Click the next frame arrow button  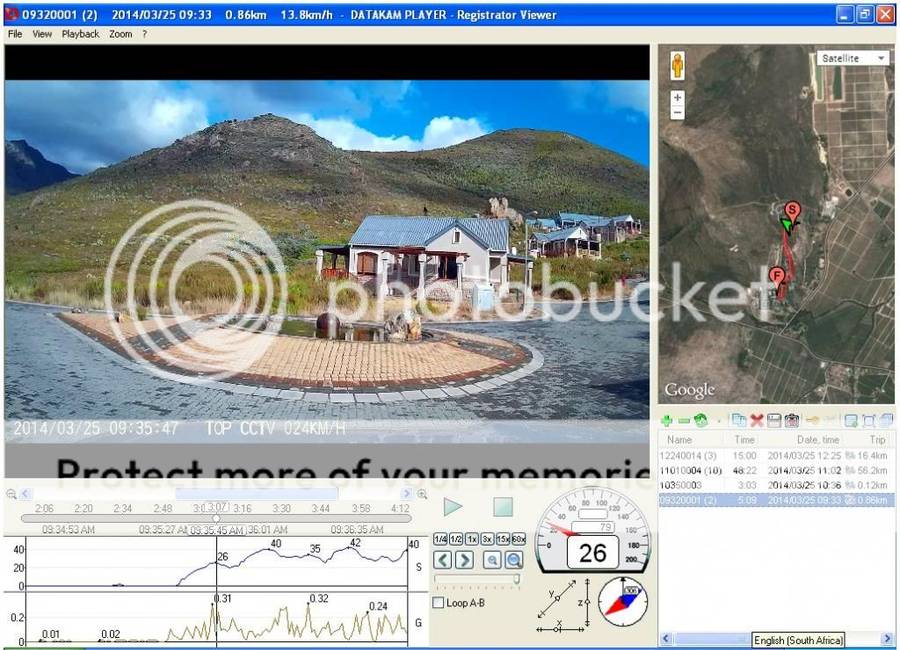point(464,560)
